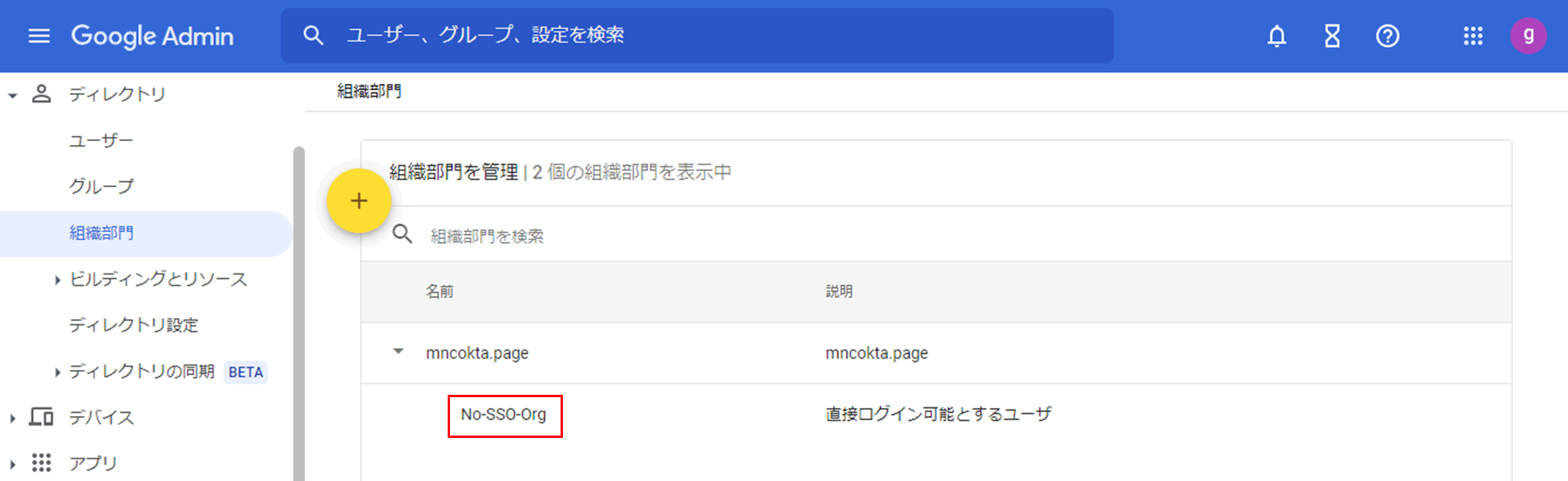Collapse the ディレクトリ section arrow
1568x481 pixels.
[13, 96]
